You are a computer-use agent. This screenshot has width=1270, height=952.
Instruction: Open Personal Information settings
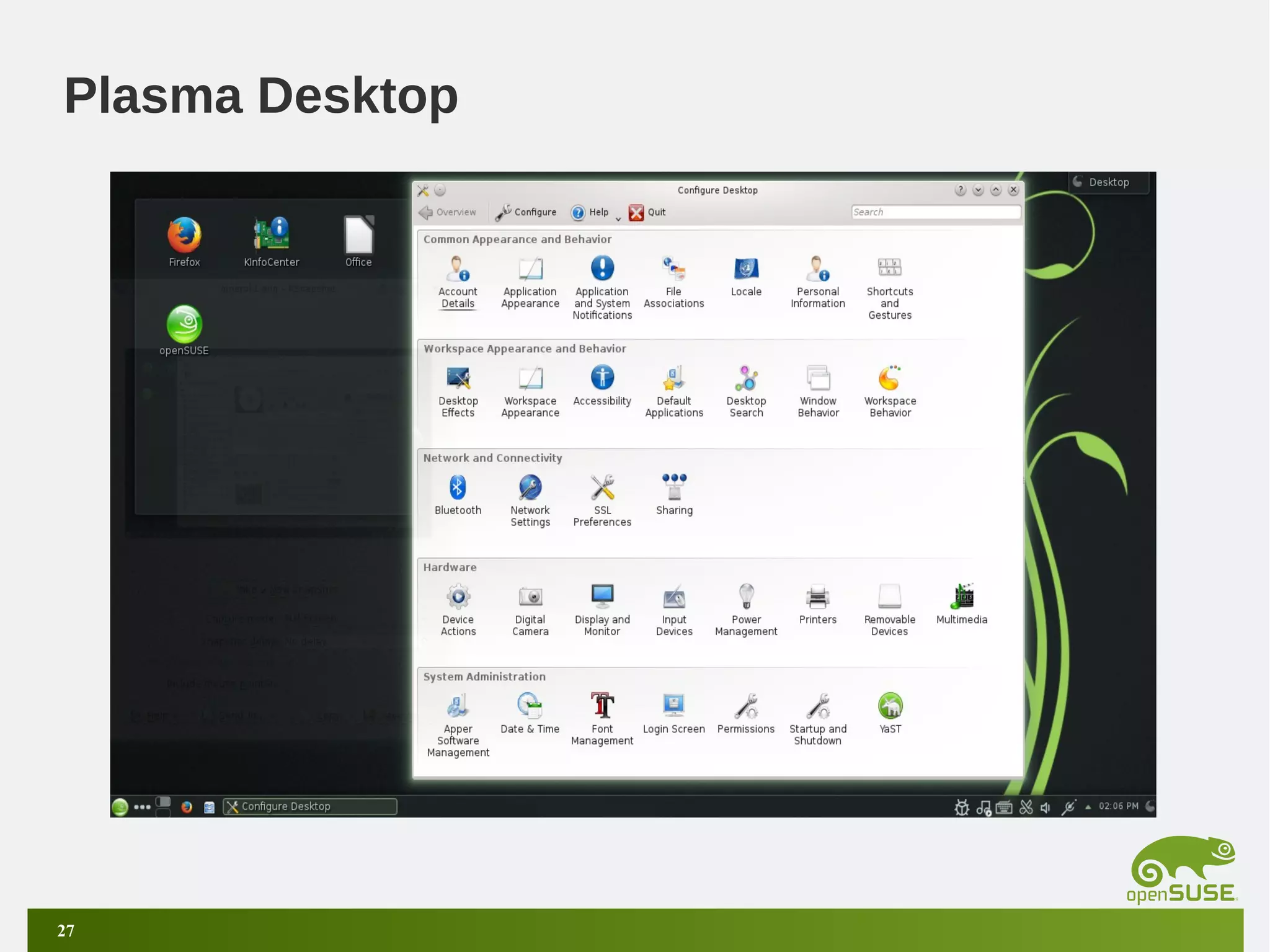coord(818,282)
